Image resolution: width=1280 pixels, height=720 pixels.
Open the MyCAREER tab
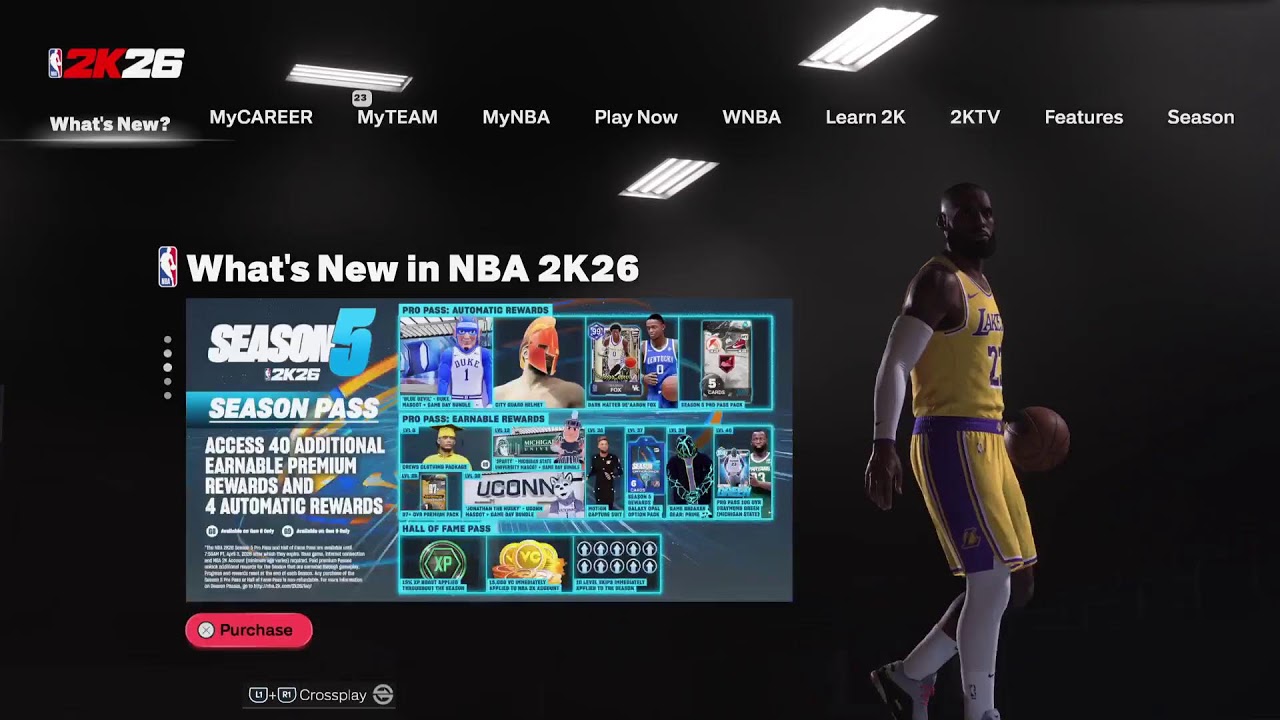point(261,117)
